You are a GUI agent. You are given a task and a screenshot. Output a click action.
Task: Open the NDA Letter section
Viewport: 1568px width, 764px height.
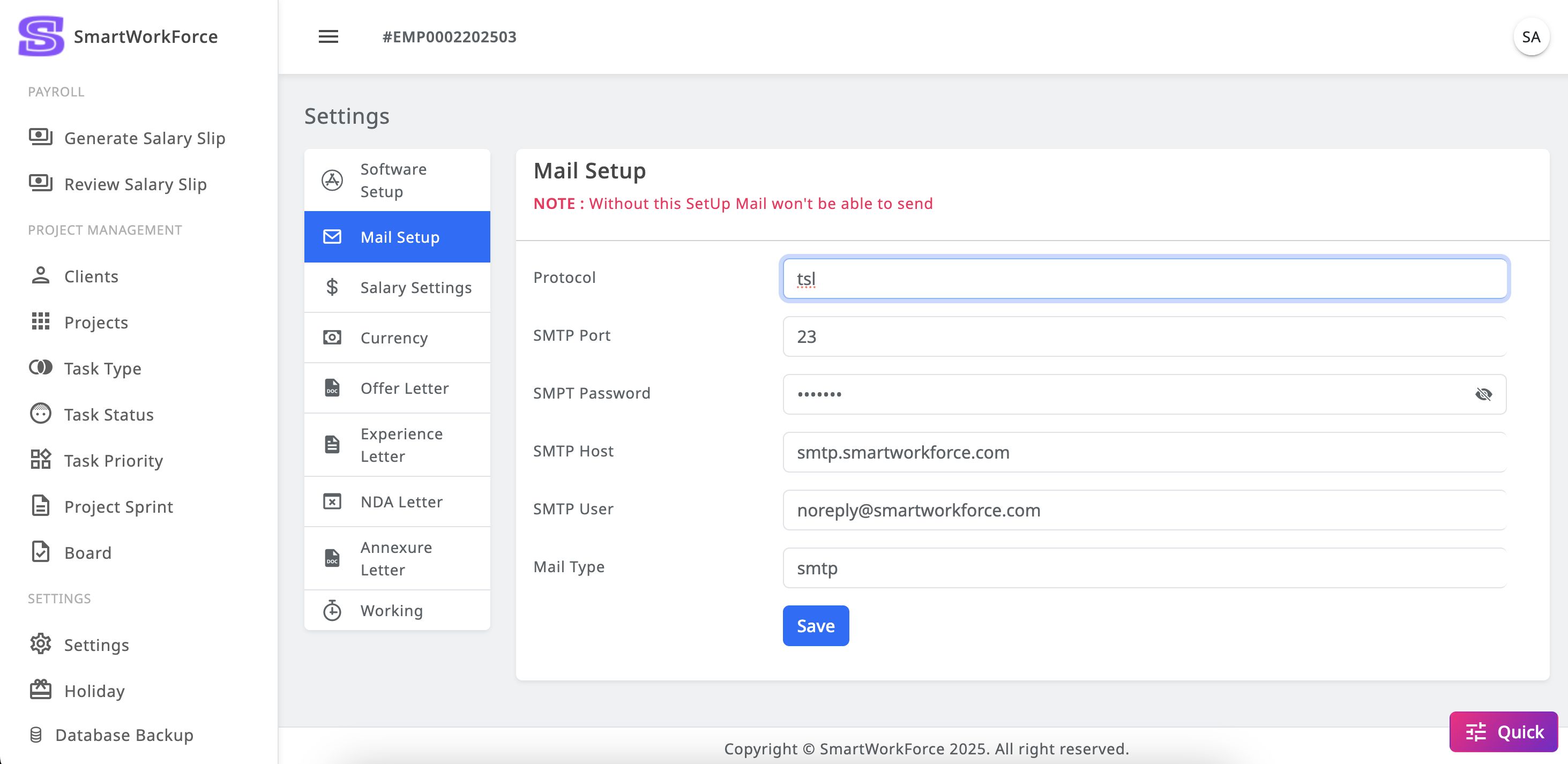(x=397, y=501)
